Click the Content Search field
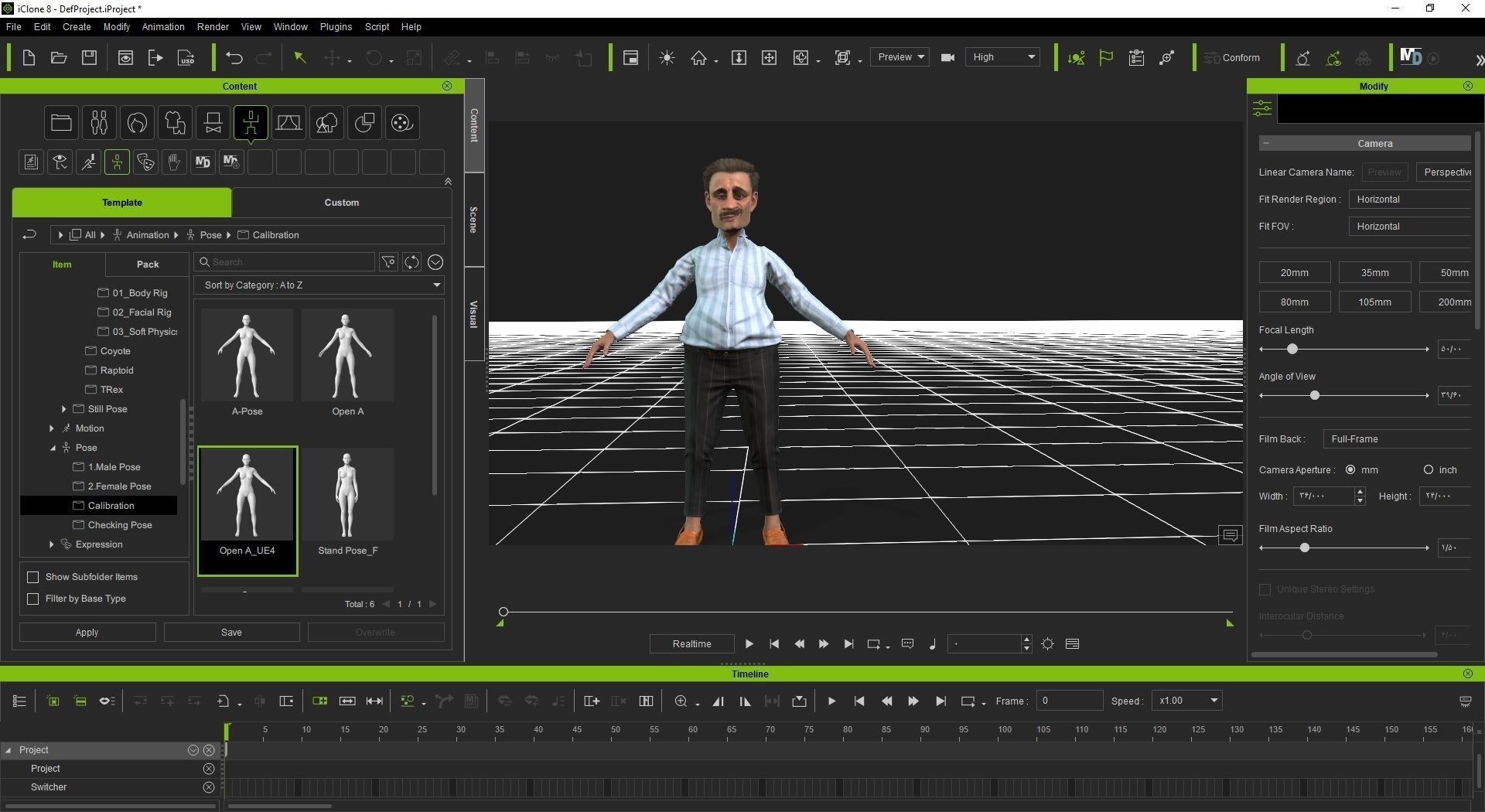Screen dimensions: 1485x812 point(285,262)
